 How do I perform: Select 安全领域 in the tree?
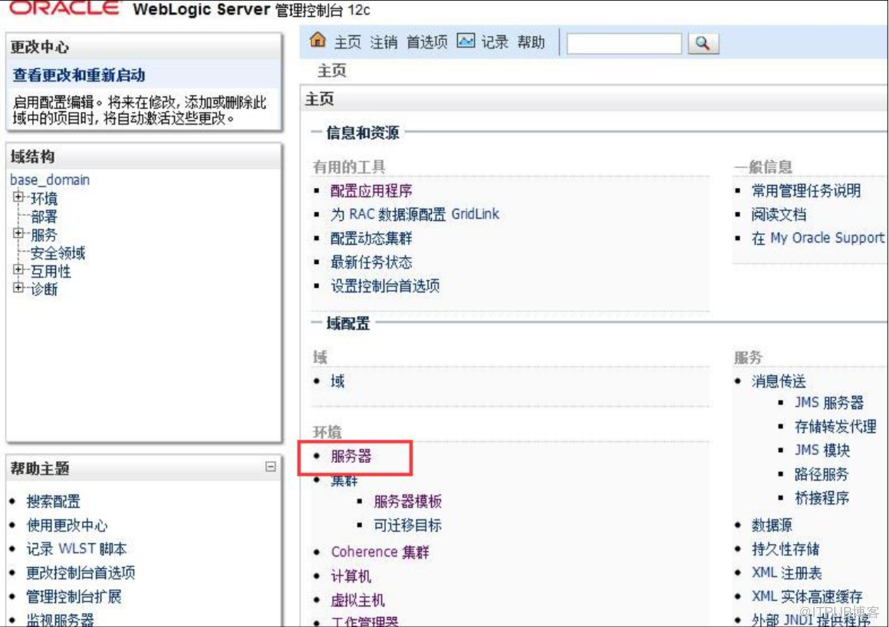(x=58, y=253)
